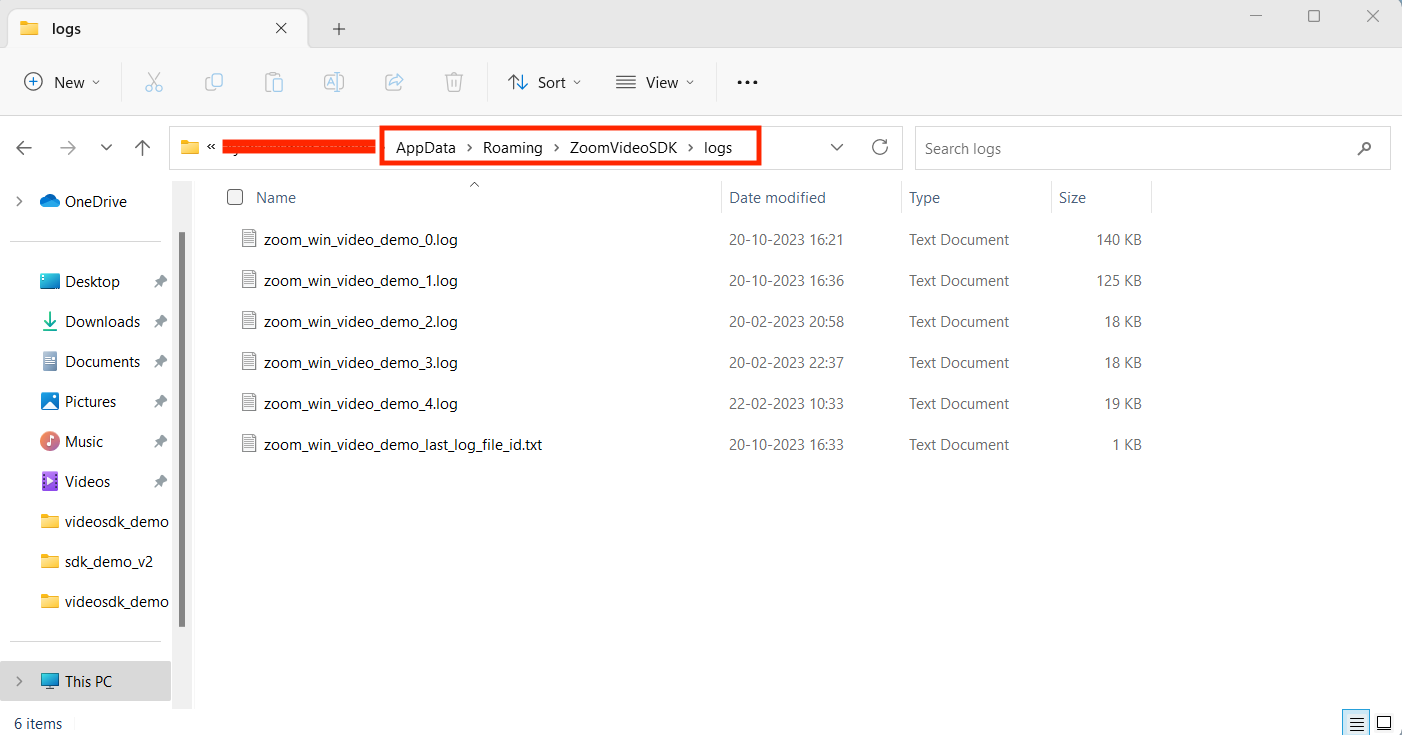The image size is (1402, 735).
Task: Open a new tab with plus
Action: pos(339,29)
